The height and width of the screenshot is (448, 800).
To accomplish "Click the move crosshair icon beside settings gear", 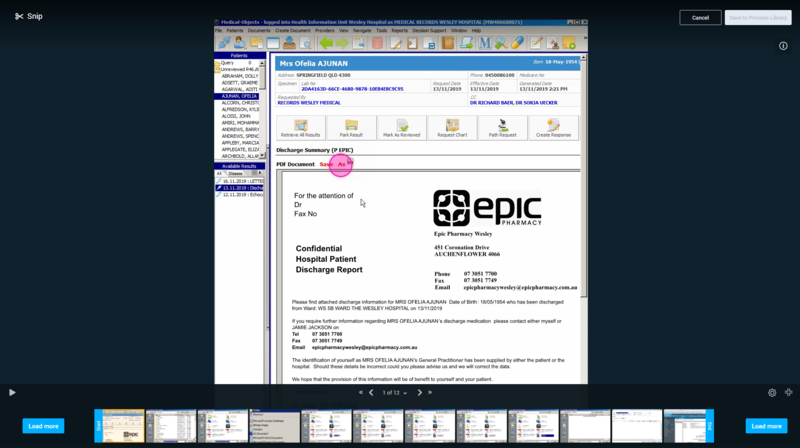I will [789, 392].
